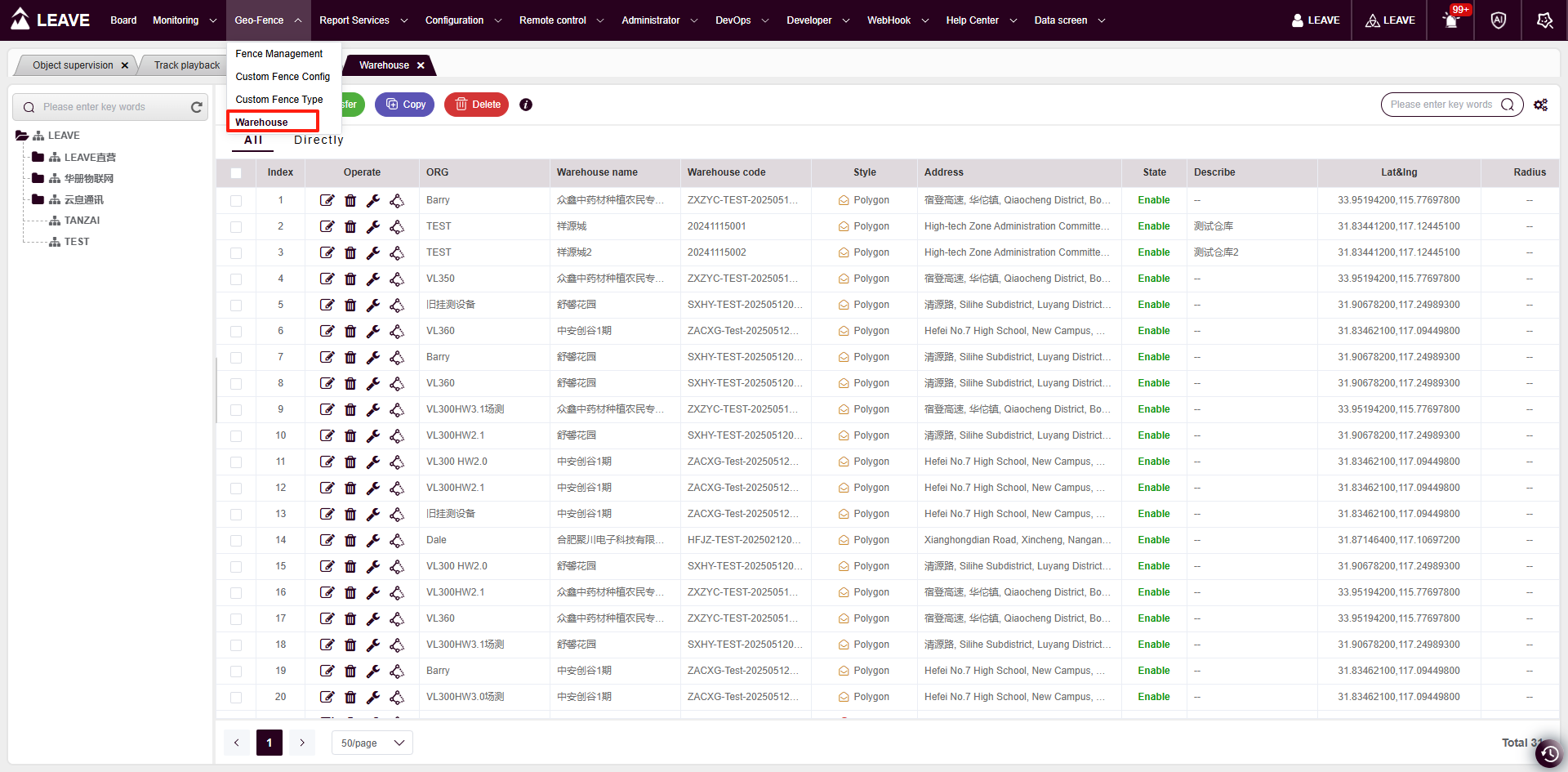Select Fence Management from Geo-Fence menu
The image size is (1568, 772).
tap(278, 54)
